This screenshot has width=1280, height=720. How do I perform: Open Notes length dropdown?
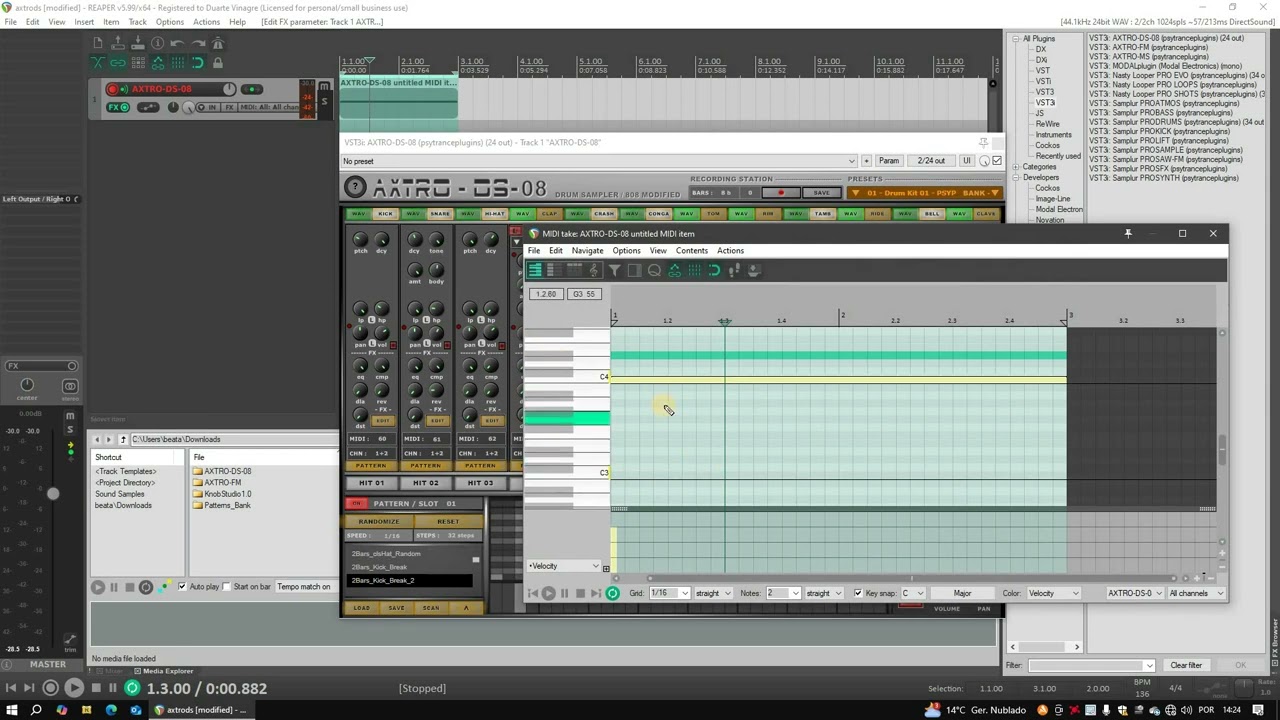pyautogui.click(x=782, y=593)
